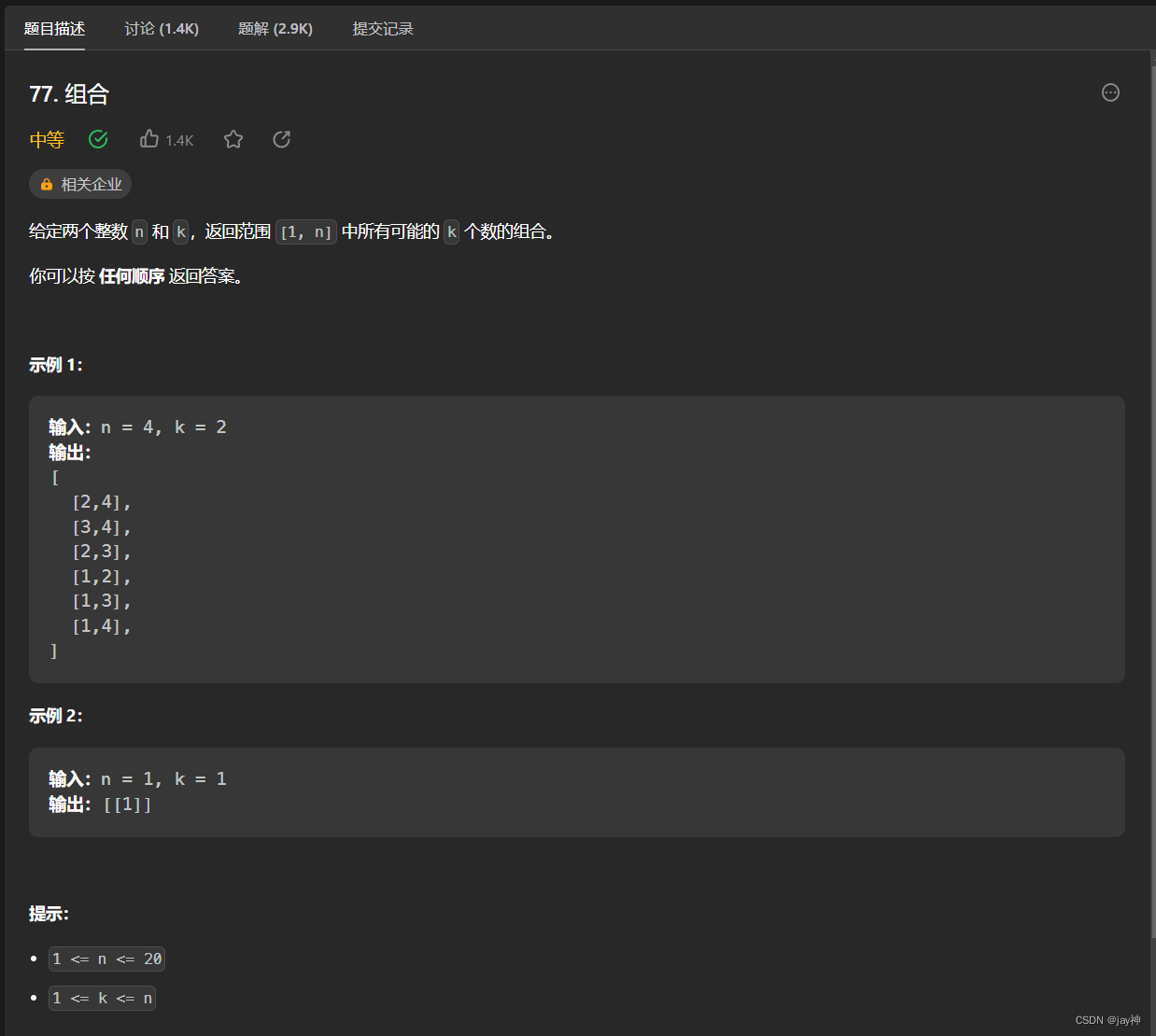Click the CSDN @jay神 watermark link
Image resolution: width=1156 pixels, height=1036 pixels.
pyautogui.click(x=1107, y=1019)
